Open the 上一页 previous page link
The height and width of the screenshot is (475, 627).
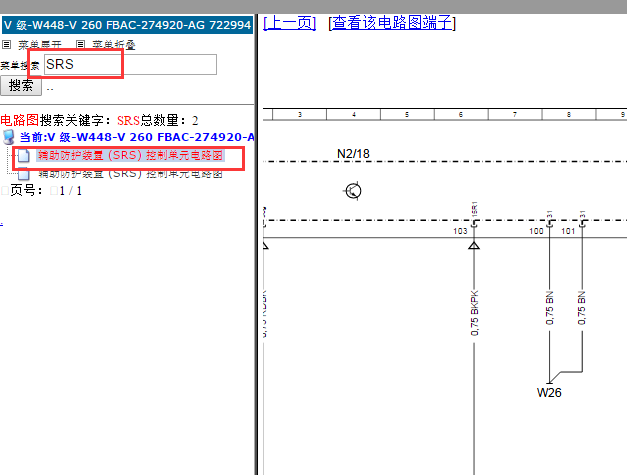click(290, 23)
